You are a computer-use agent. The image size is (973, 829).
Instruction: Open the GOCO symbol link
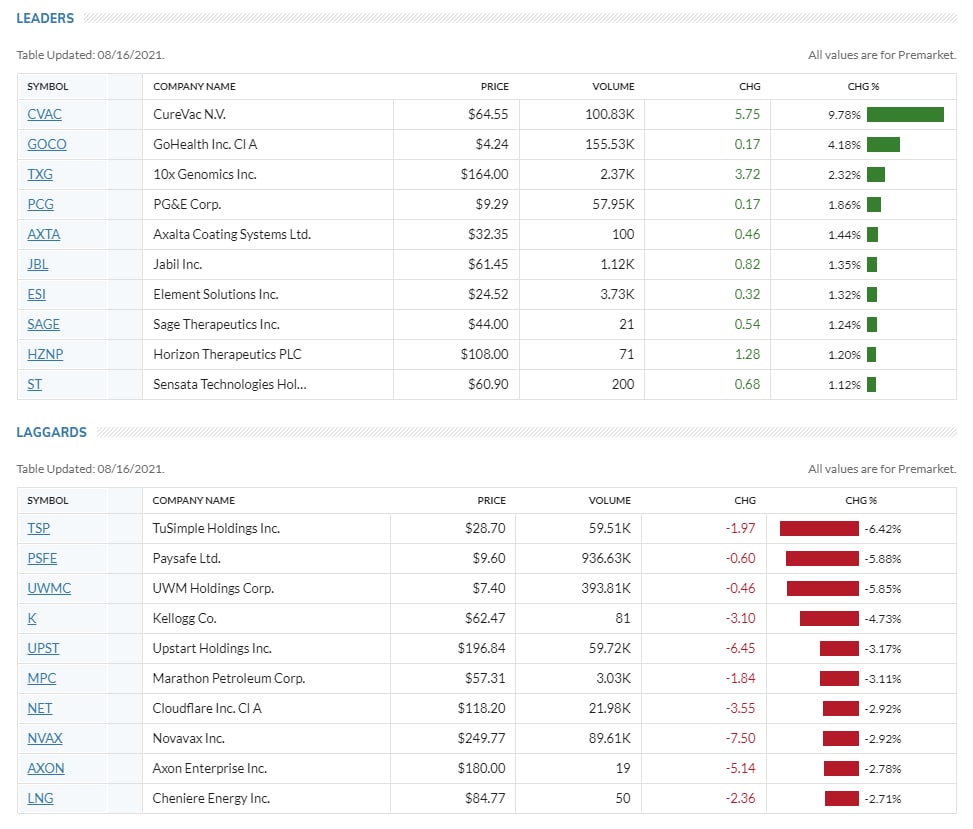(x=47, y=144)
